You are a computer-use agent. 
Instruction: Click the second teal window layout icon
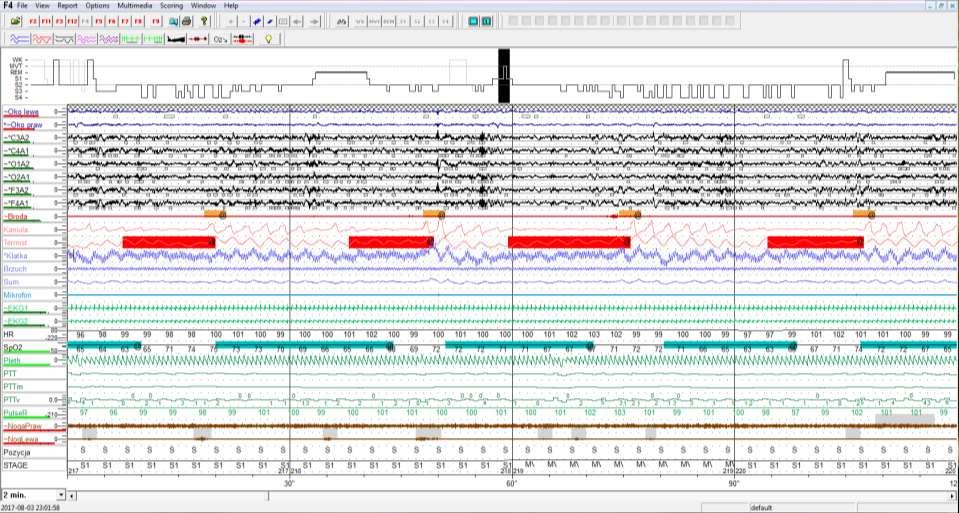pyautogui.click(x=486, y=21)
